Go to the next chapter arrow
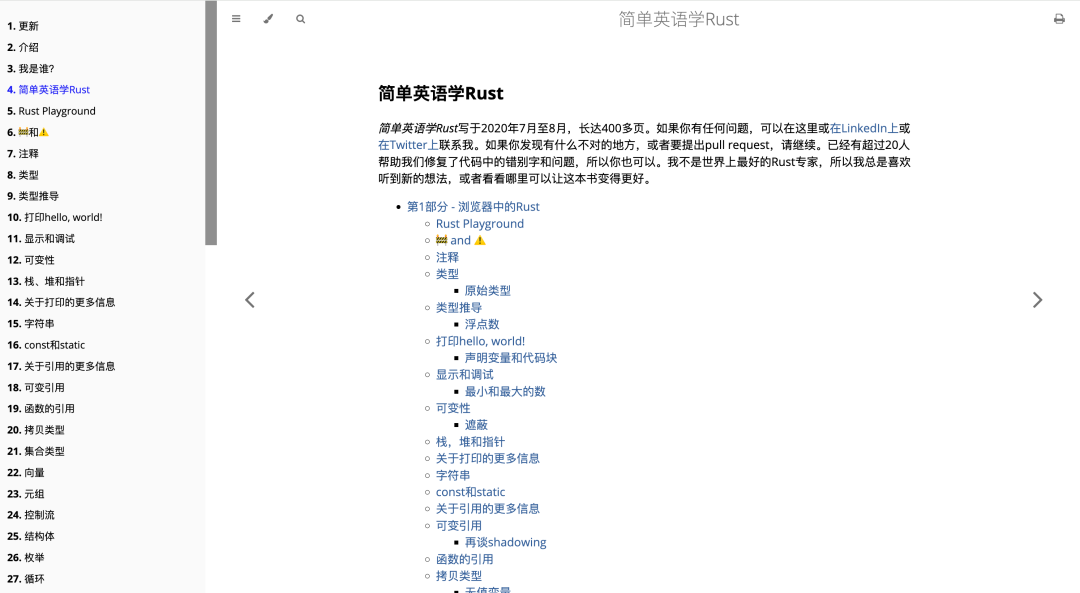The image size is (1080, 593). click(1037, 300)
